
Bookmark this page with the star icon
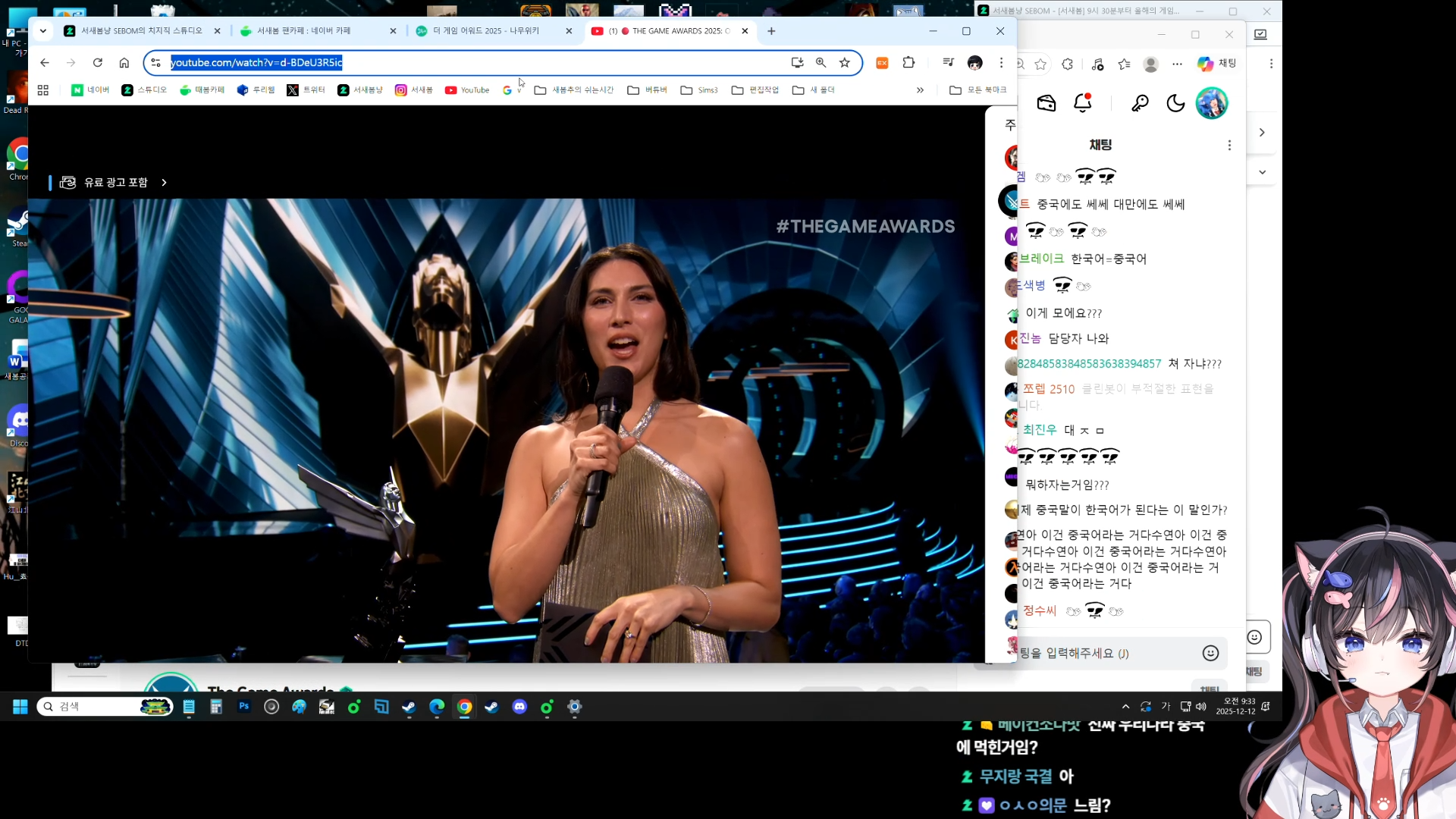pos(845,63)
